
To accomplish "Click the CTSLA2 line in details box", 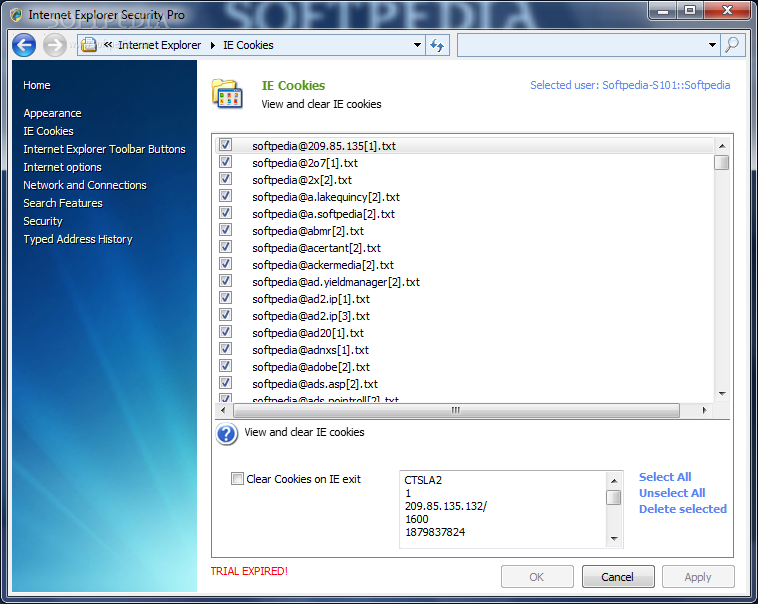I will pyautogui.click(x=423, y=480).
